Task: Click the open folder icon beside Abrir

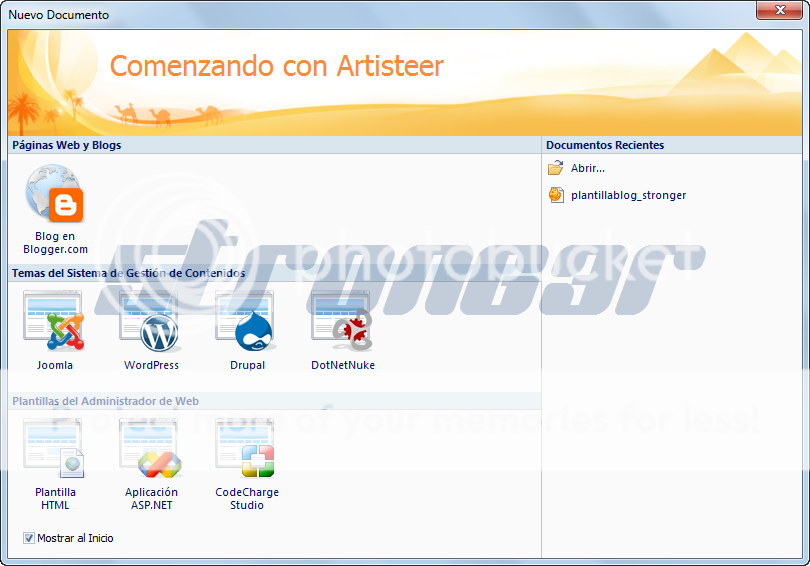Action: point(556,168)
